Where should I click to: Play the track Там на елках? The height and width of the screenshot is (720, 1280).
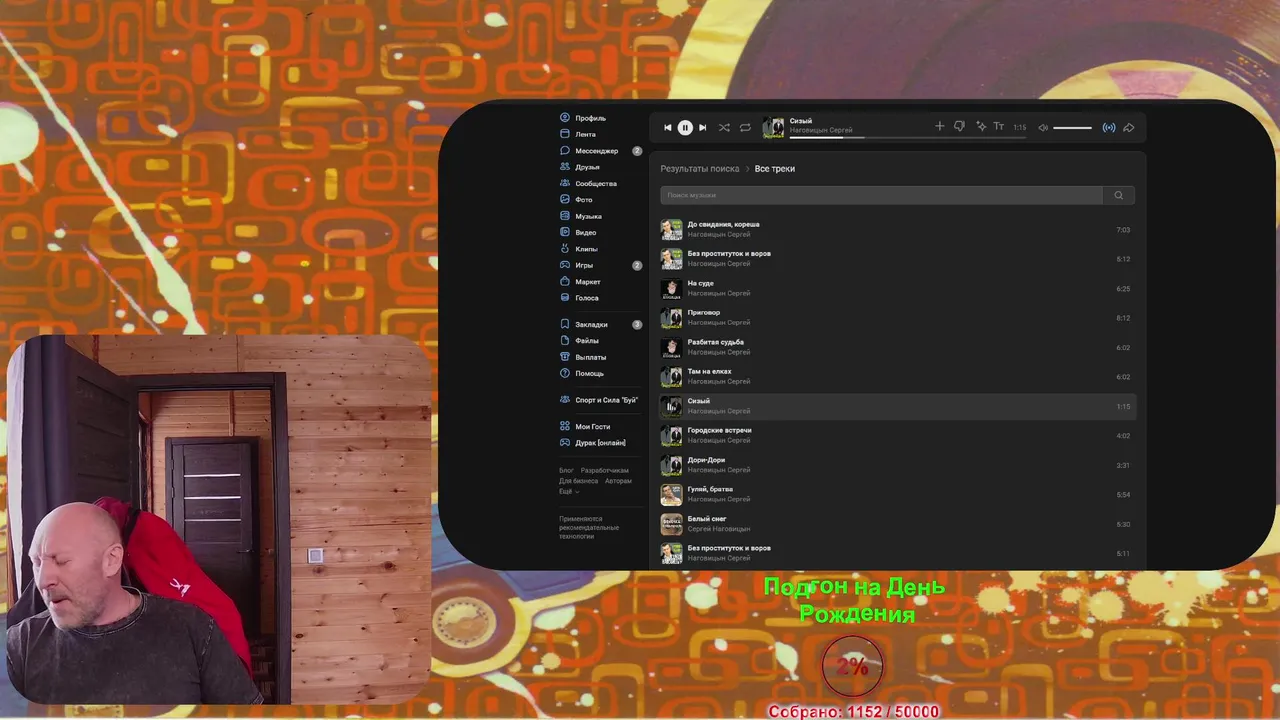pyautogui.click(x=709, y=371)
